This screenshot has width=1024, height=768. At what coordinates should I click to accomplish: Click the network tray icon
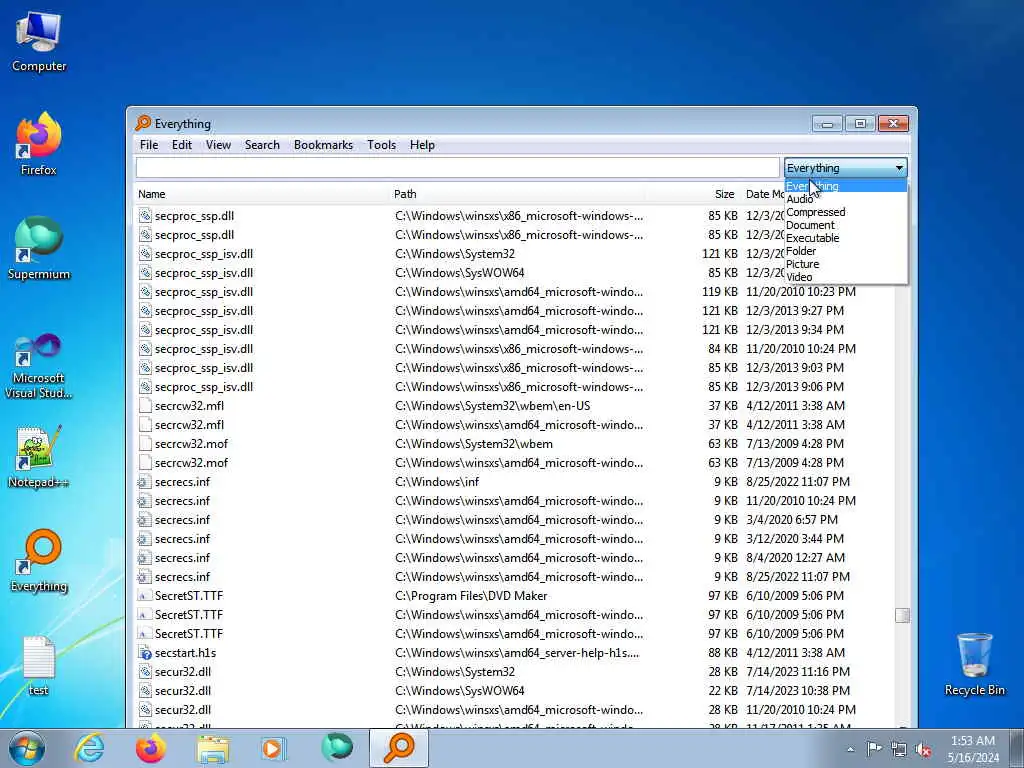coord(899,749)
